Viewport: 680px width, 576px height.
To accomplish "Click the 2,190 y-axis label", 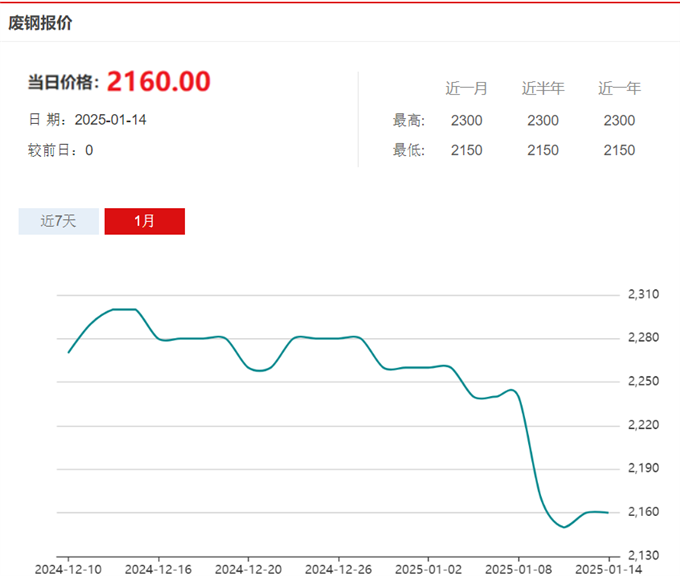I will (x=644, y=468).
